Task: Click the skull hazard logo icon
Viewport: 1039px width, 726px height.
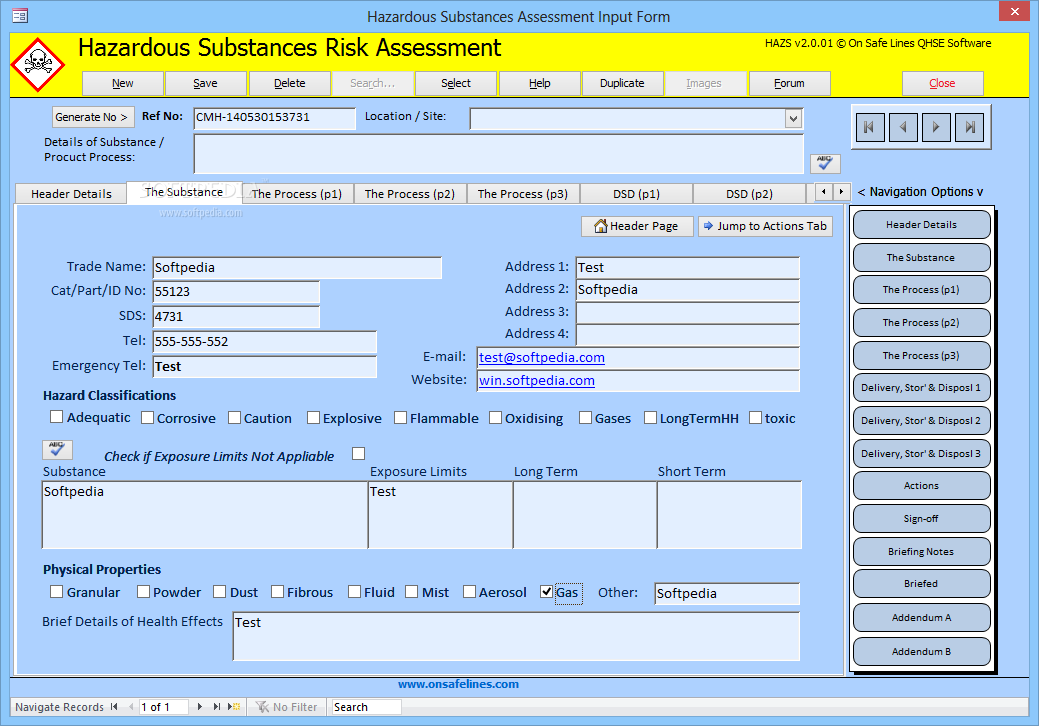Action: (x=38, y=64)
